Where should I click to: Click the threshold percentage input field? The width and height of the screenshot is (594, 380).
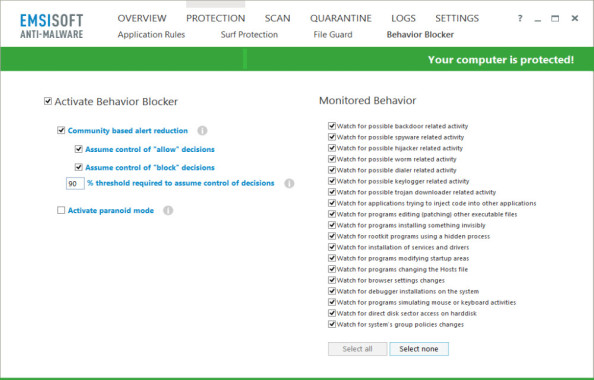(x=75, y=183)
